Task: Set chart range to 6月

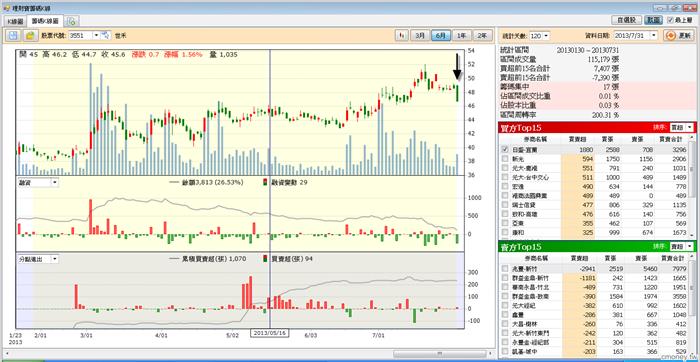Action: point(441,35)
